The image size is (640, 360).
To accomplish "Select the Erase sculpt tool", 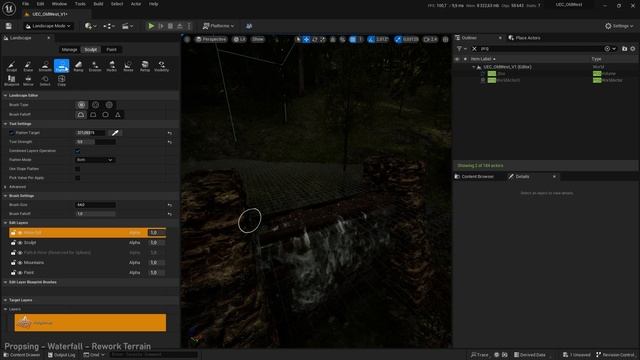I will coord(28,66).
